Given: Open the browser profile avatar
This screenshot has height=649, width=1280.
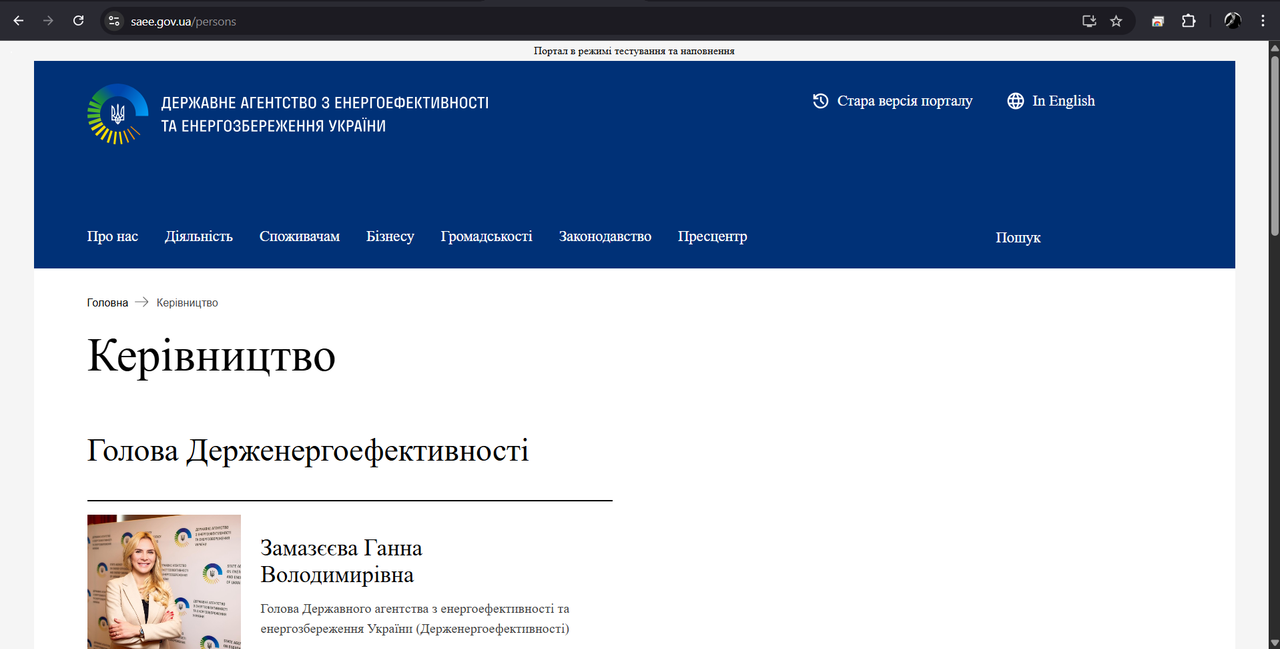Looking at the screenshot, I should tap(1233, 20).
